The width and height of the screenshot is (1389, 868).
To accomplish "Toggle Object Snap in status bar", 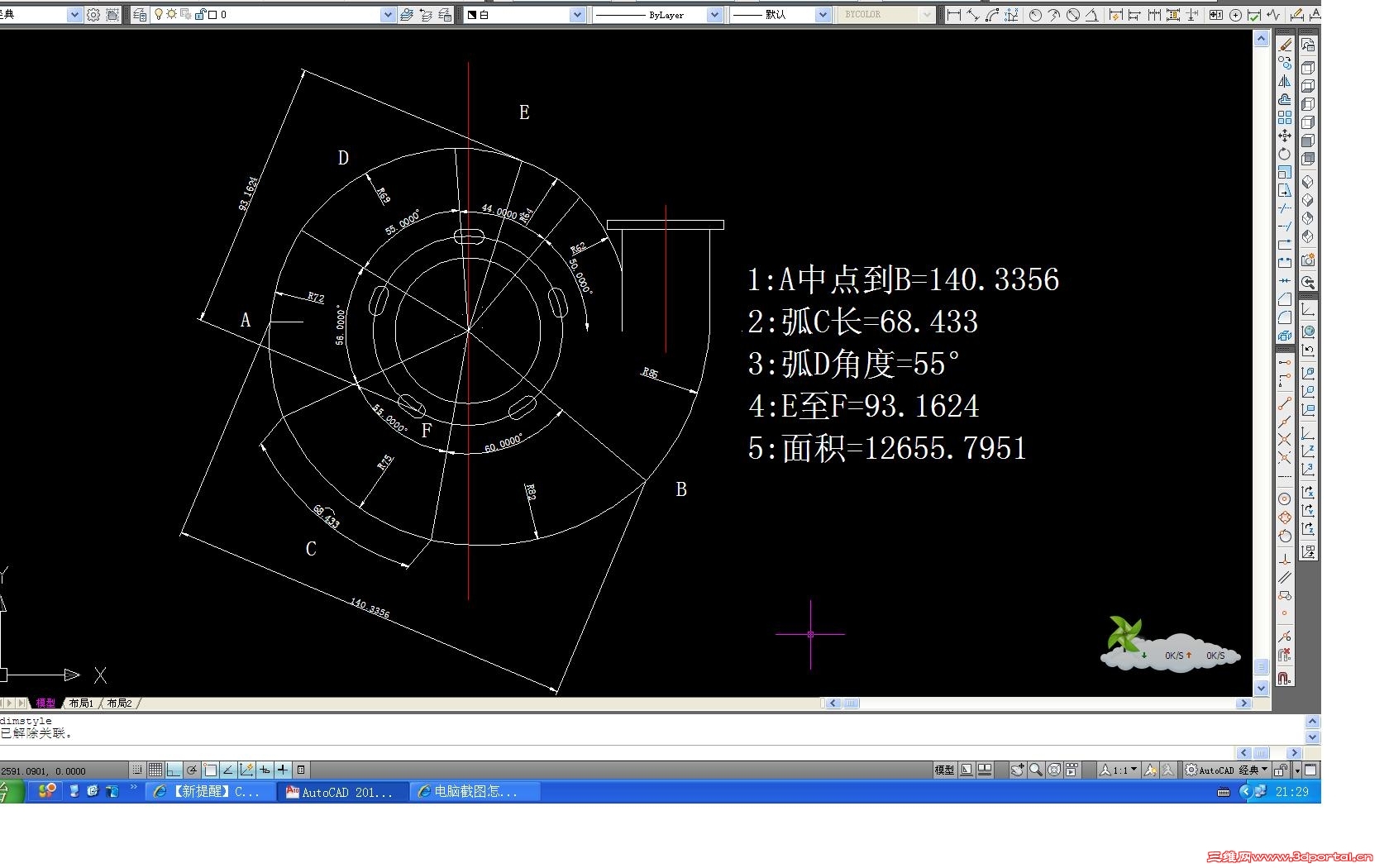I will 210,770.
